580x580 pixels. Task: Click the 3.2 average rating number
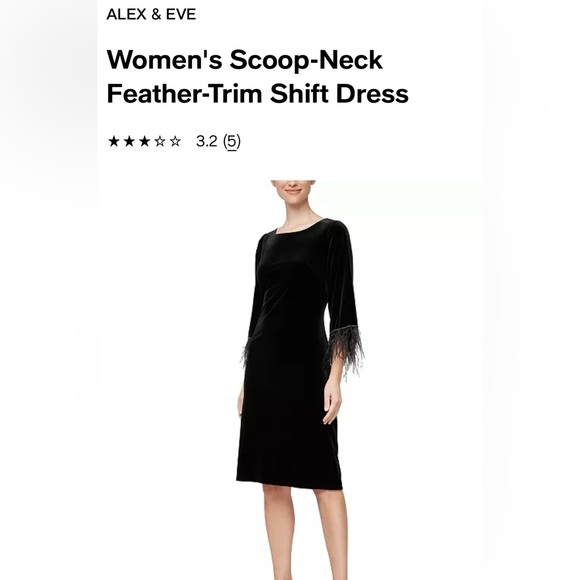point(206,141)
